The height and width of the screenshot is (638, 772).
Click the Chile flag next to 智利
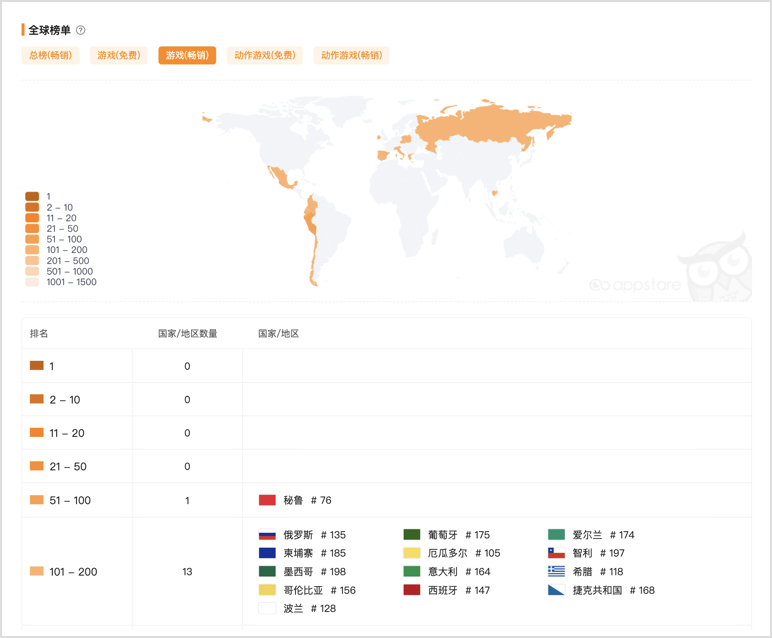click(x=556, y=553)
